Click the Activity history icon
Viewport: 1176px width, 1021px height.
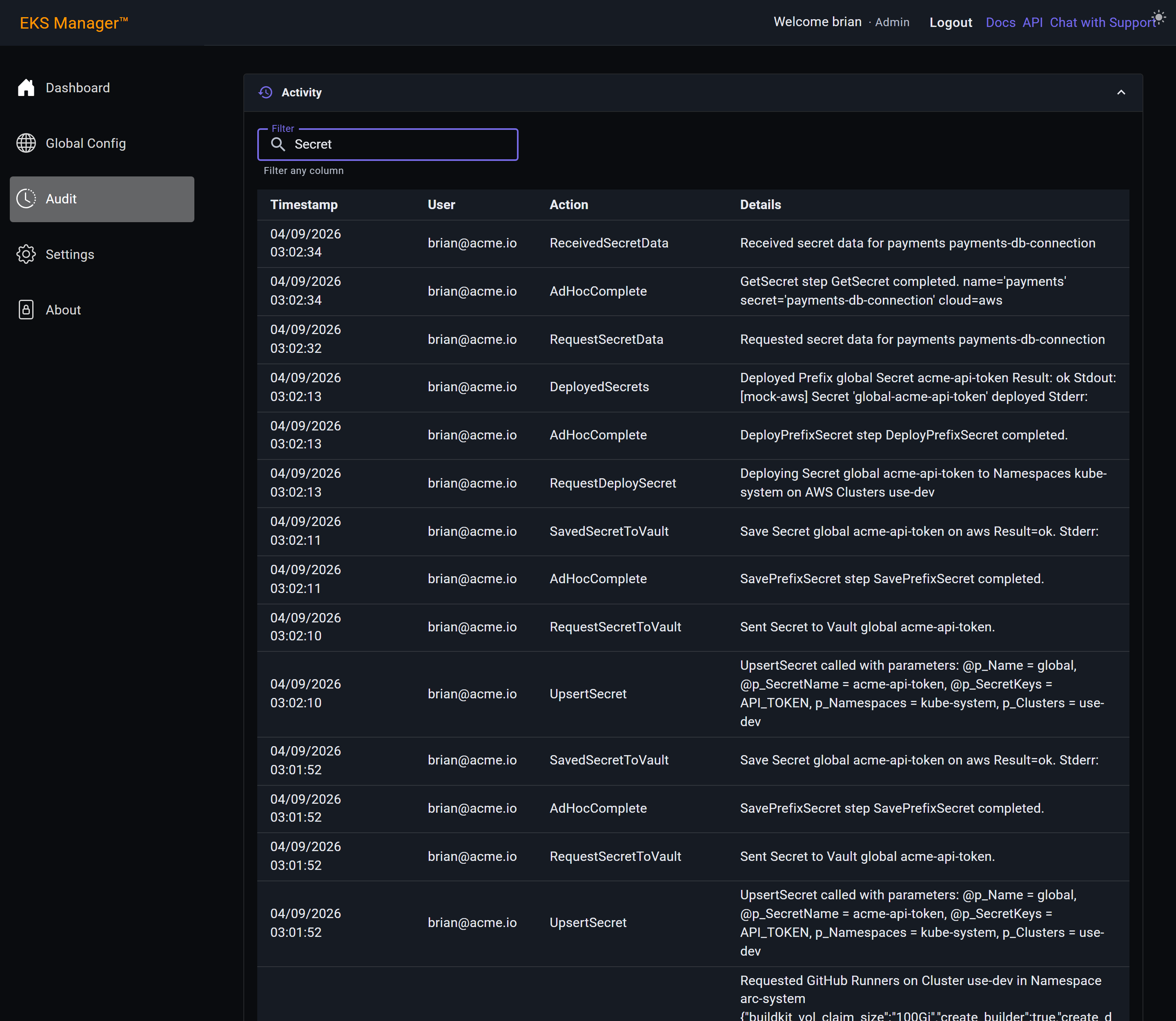coord(265,92)
